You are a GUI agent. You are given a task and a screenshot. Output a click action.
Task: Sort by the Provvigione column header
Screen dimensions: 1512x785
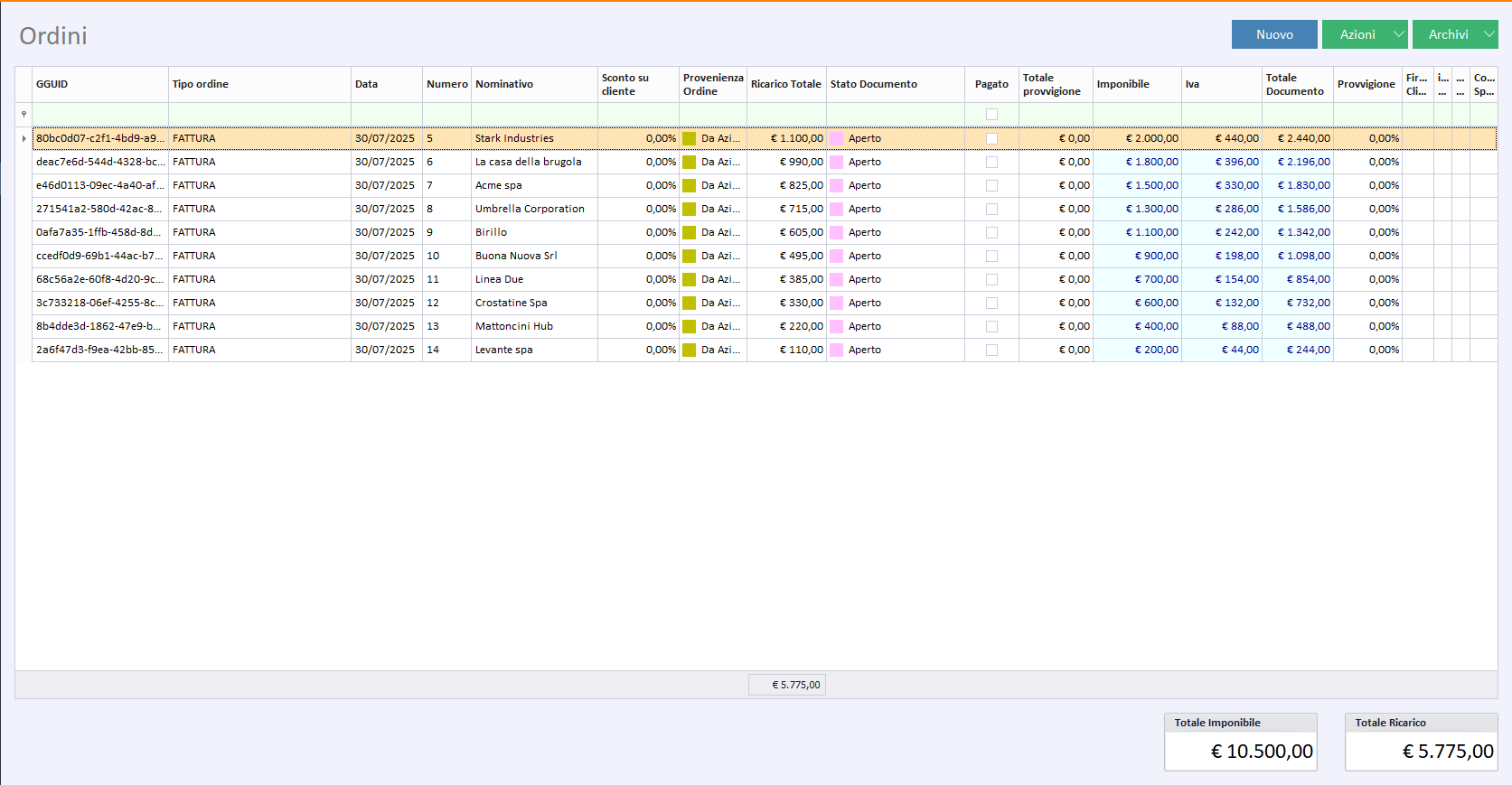click(x=1368, y=84)
